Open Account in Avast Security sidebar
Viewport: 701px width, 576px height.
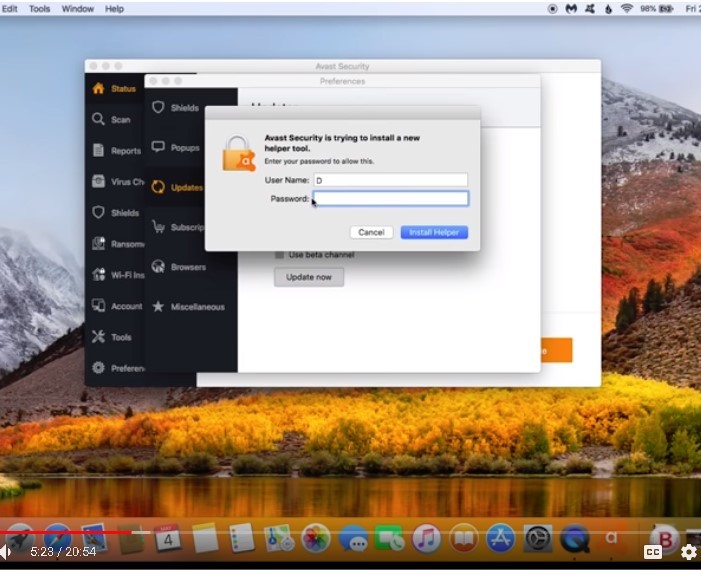click(117, 306)
